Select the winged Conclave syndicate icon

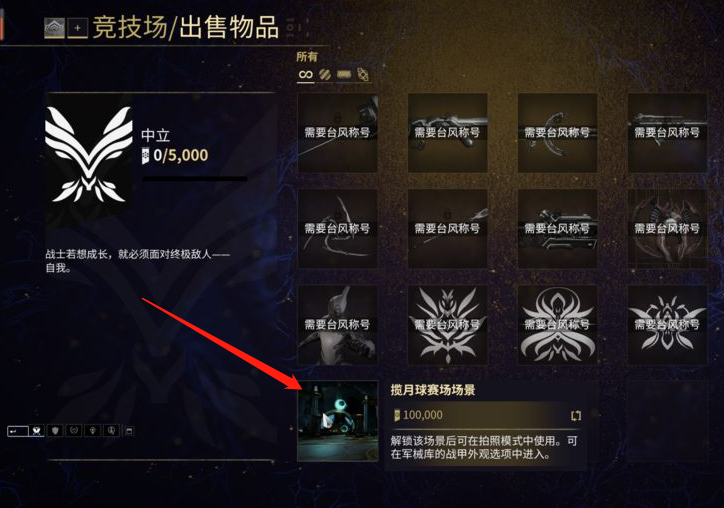point(37,431)
